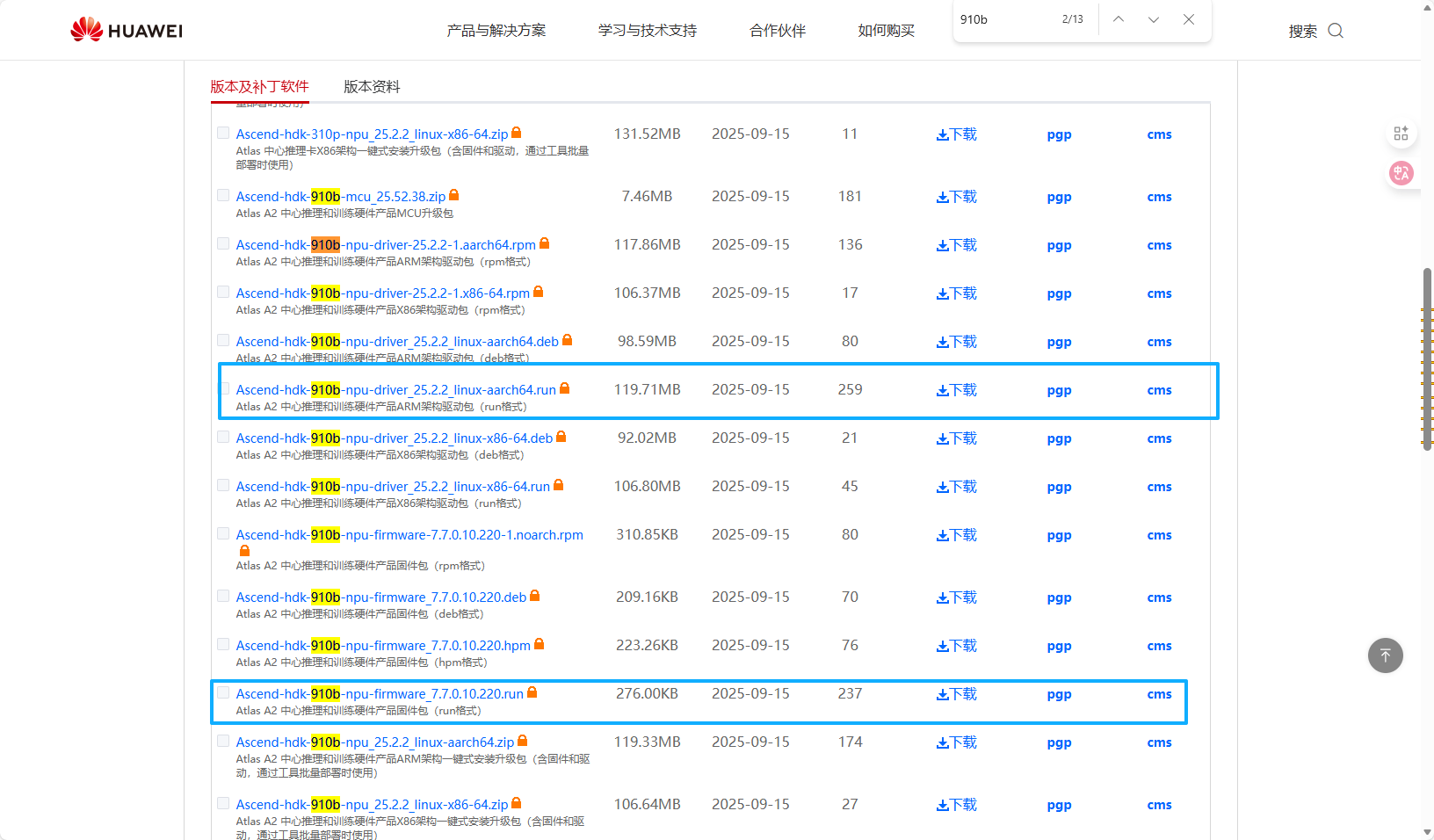Viewport: 1434px width, 840px height.
Task: Click the Huawei logo
Action: 127,31
